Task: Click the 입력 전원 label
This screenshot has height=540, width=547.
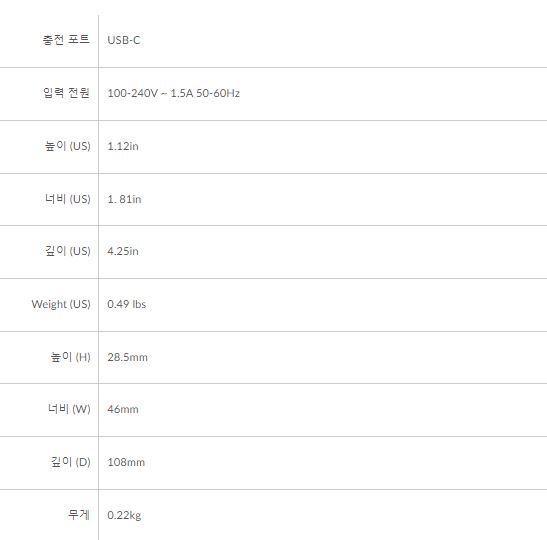Action: tap(66, 92)
